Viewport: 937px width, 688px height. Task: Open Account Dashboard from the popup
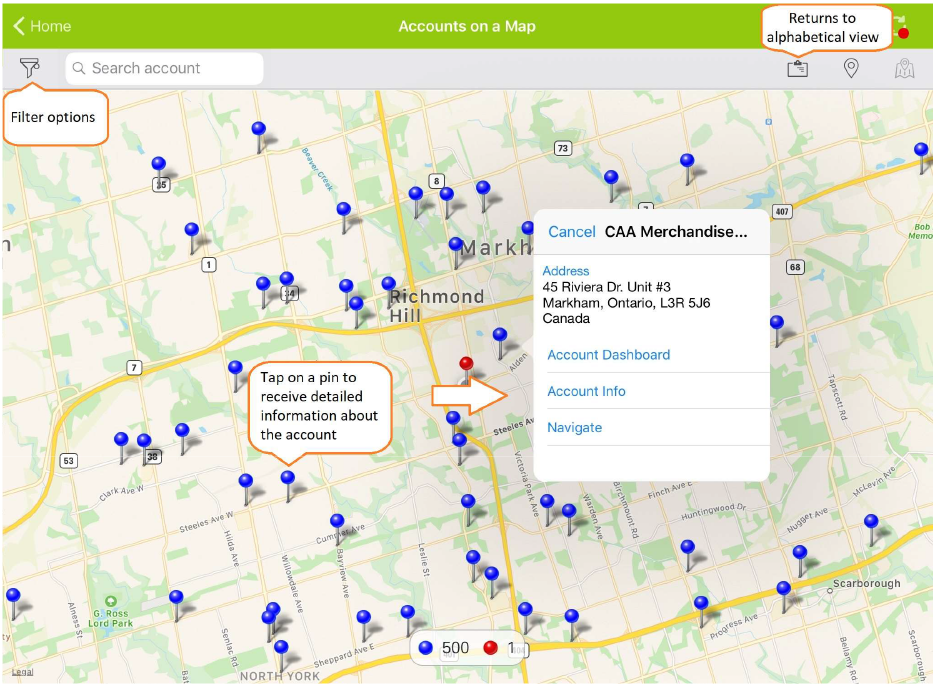609,355
